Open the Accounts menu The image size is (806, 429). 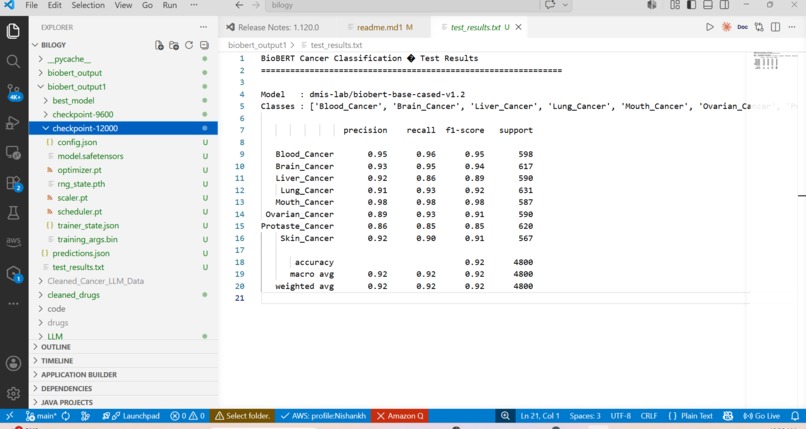click(x=13, y=363)
